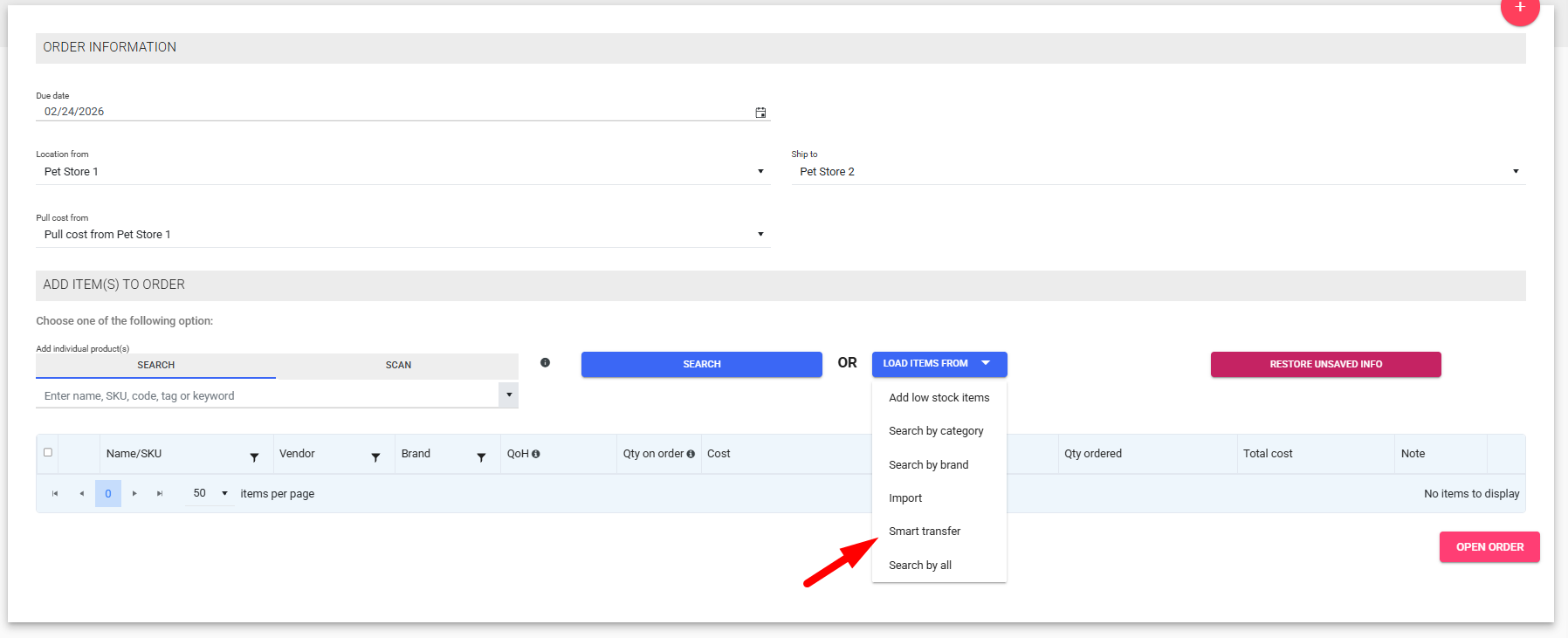Screen dimensions: 1568x638
Task: Click the RESTORE UNSAVED INFO button
Action: coord(1325,364)
